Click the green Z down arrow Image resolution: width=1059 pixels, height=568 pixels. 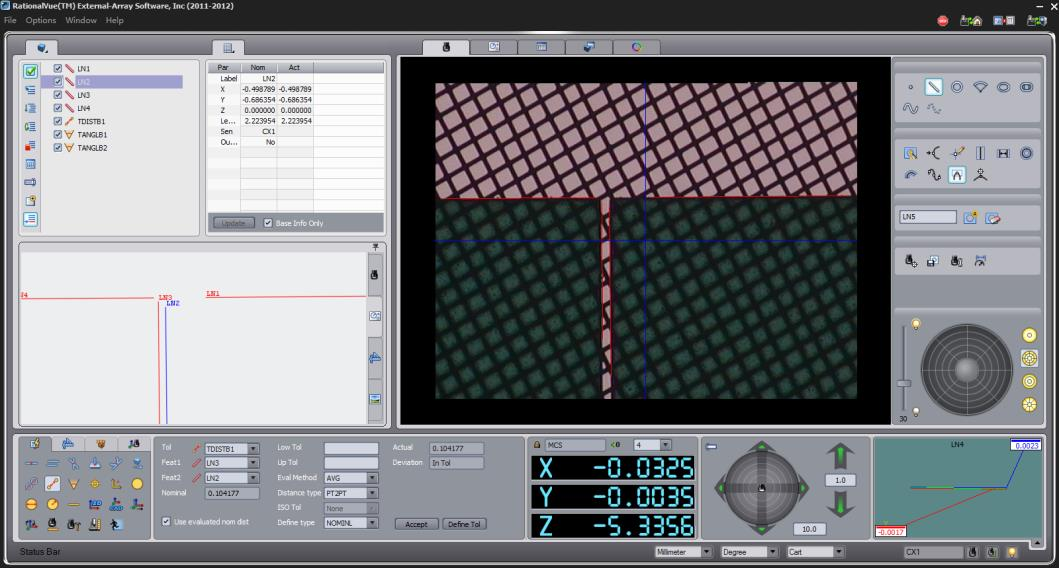click(840, 504)
